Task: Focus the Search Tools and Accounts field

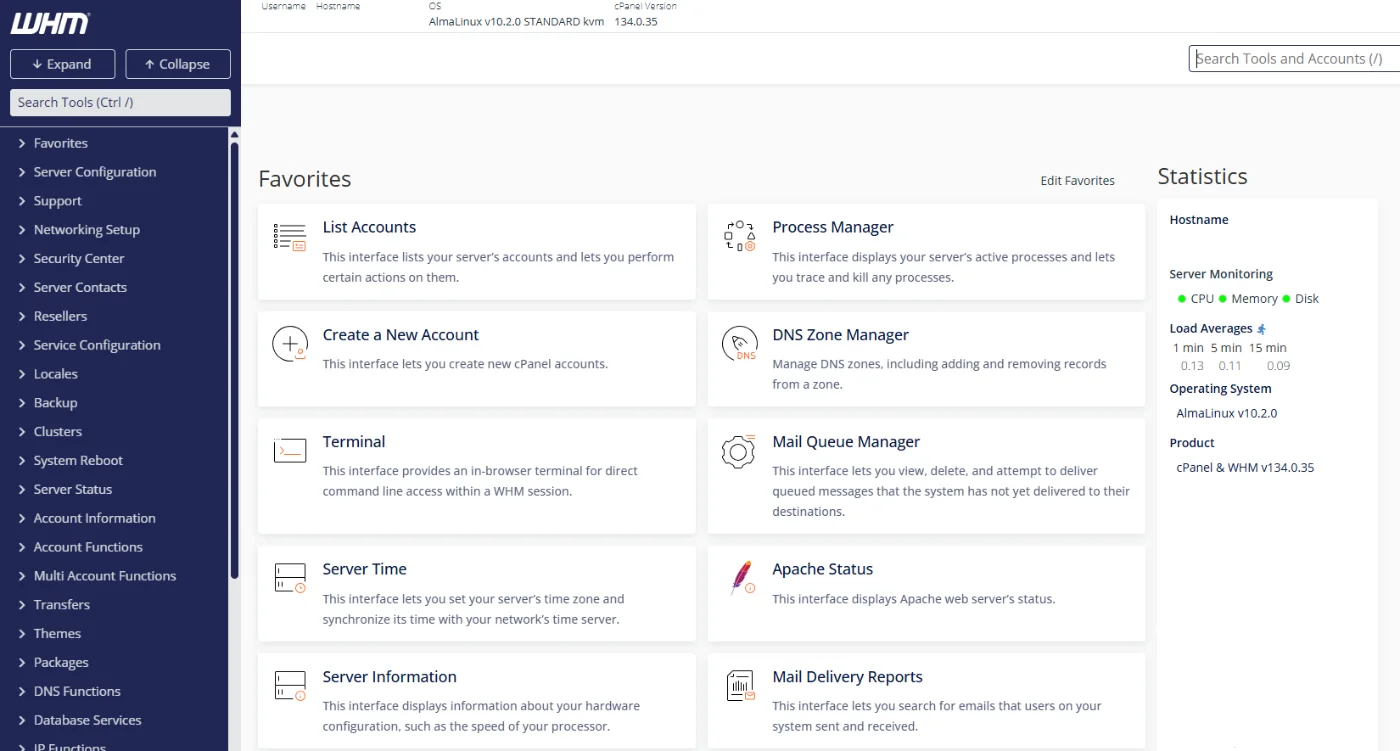Action: point(1294,59)
